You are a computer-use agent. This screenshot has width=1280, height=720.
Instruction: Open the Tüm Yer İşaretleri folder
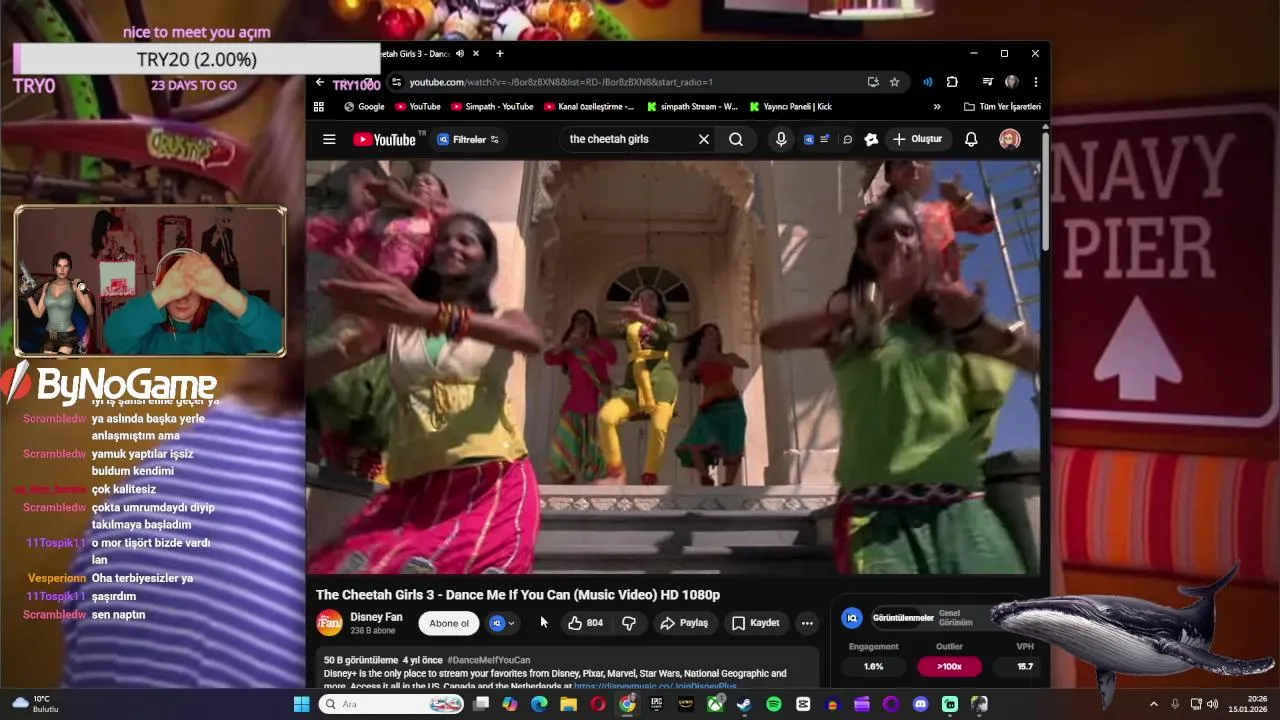click(1002, 106)
